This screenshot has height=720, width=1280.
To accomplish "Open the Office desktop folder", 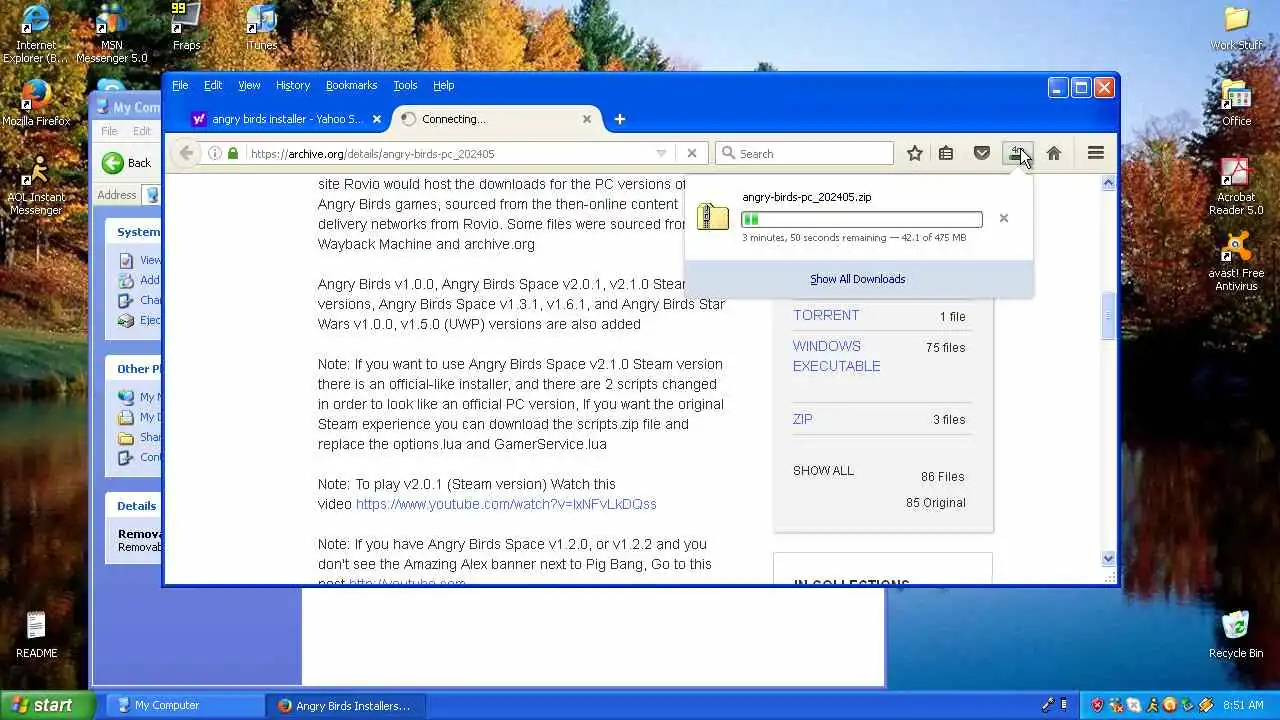I will [1237, 103].
